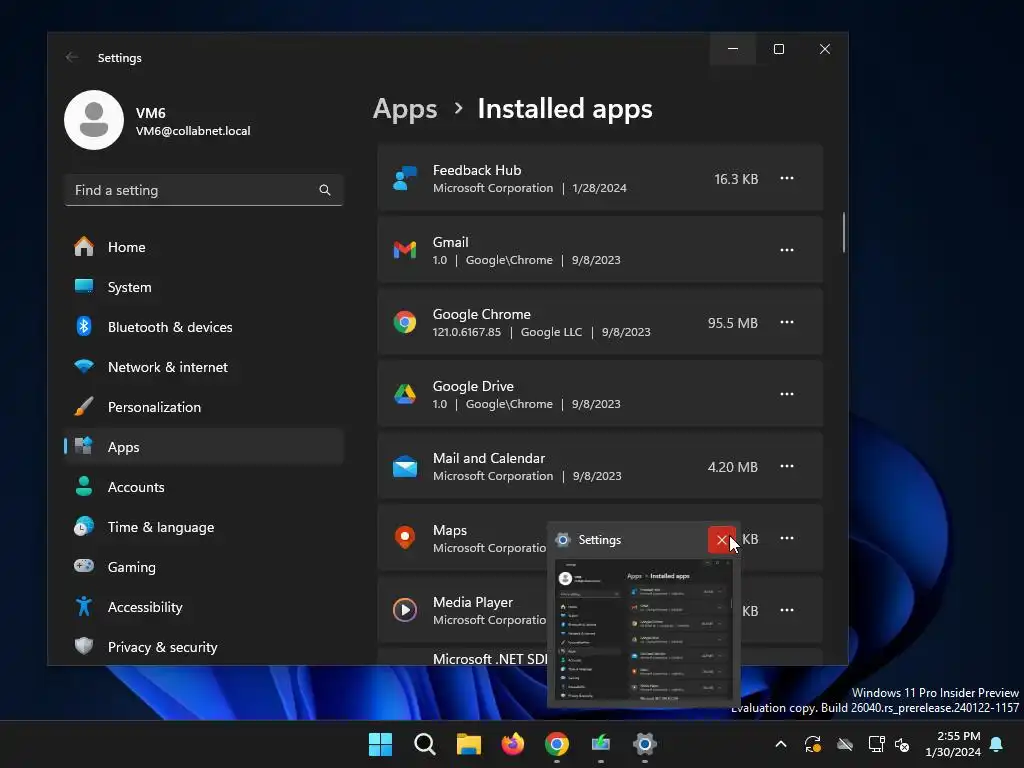This screenshot has height=768, width=1024.
Task: Go to Gaming settings
Action: tap(204, 567)
